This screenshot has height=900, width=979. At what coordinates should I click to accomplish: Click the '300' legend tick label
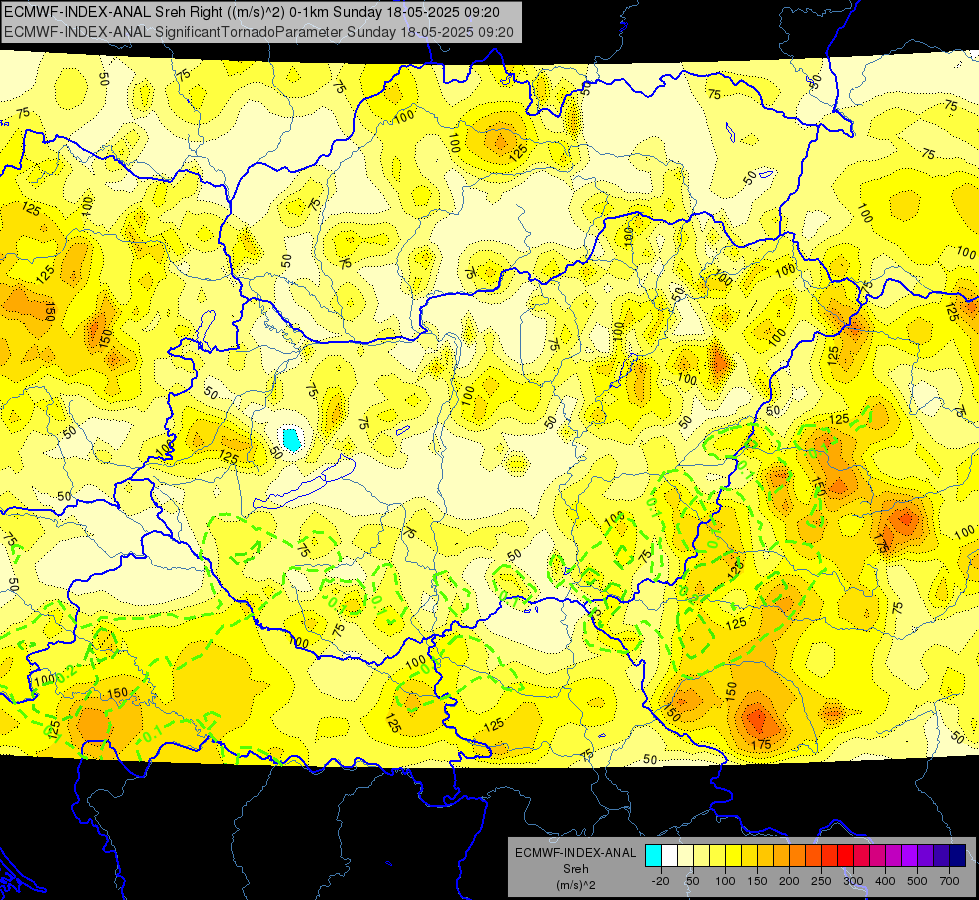[853, 881]
